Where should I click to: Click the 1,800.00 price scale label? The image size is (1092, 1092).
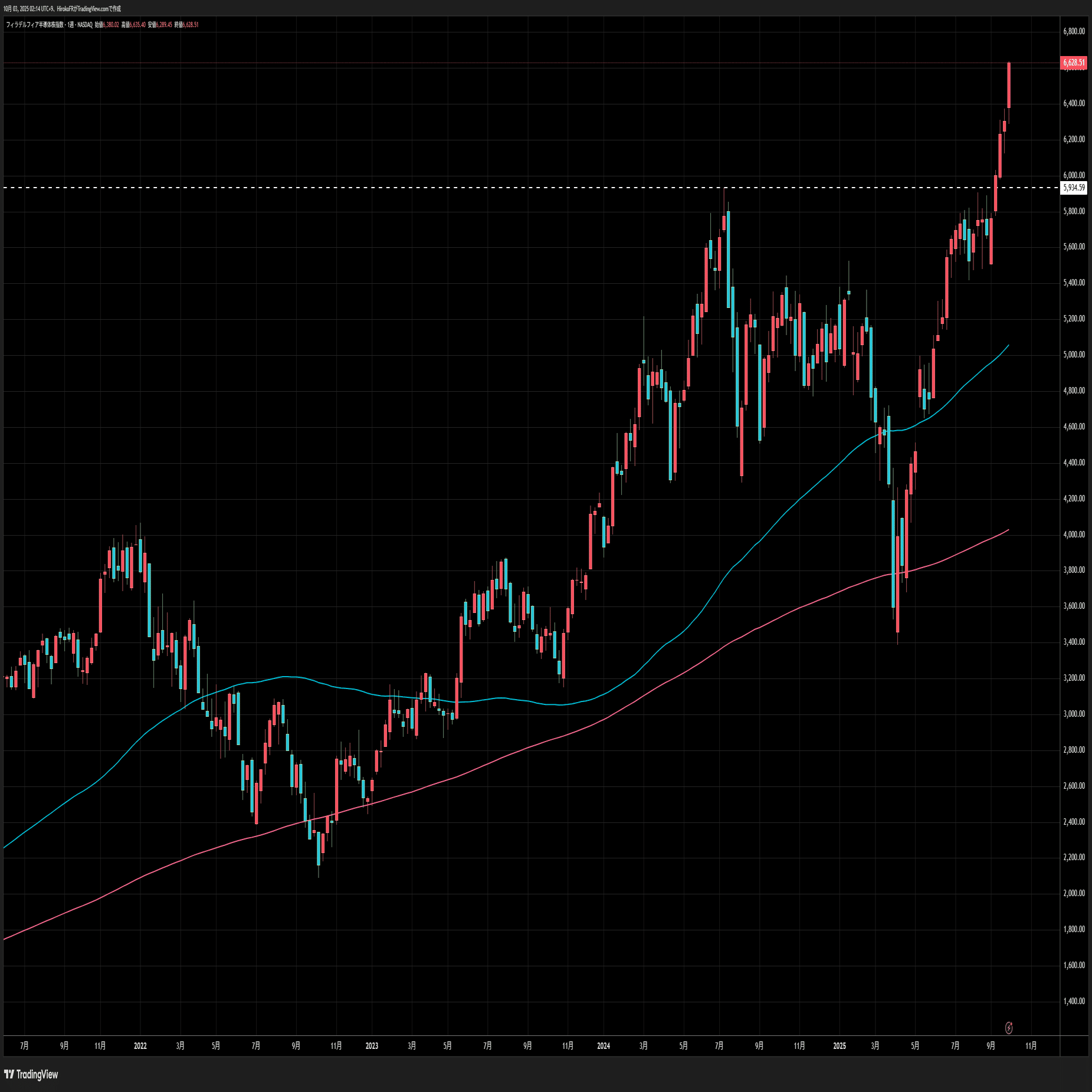1074,929
